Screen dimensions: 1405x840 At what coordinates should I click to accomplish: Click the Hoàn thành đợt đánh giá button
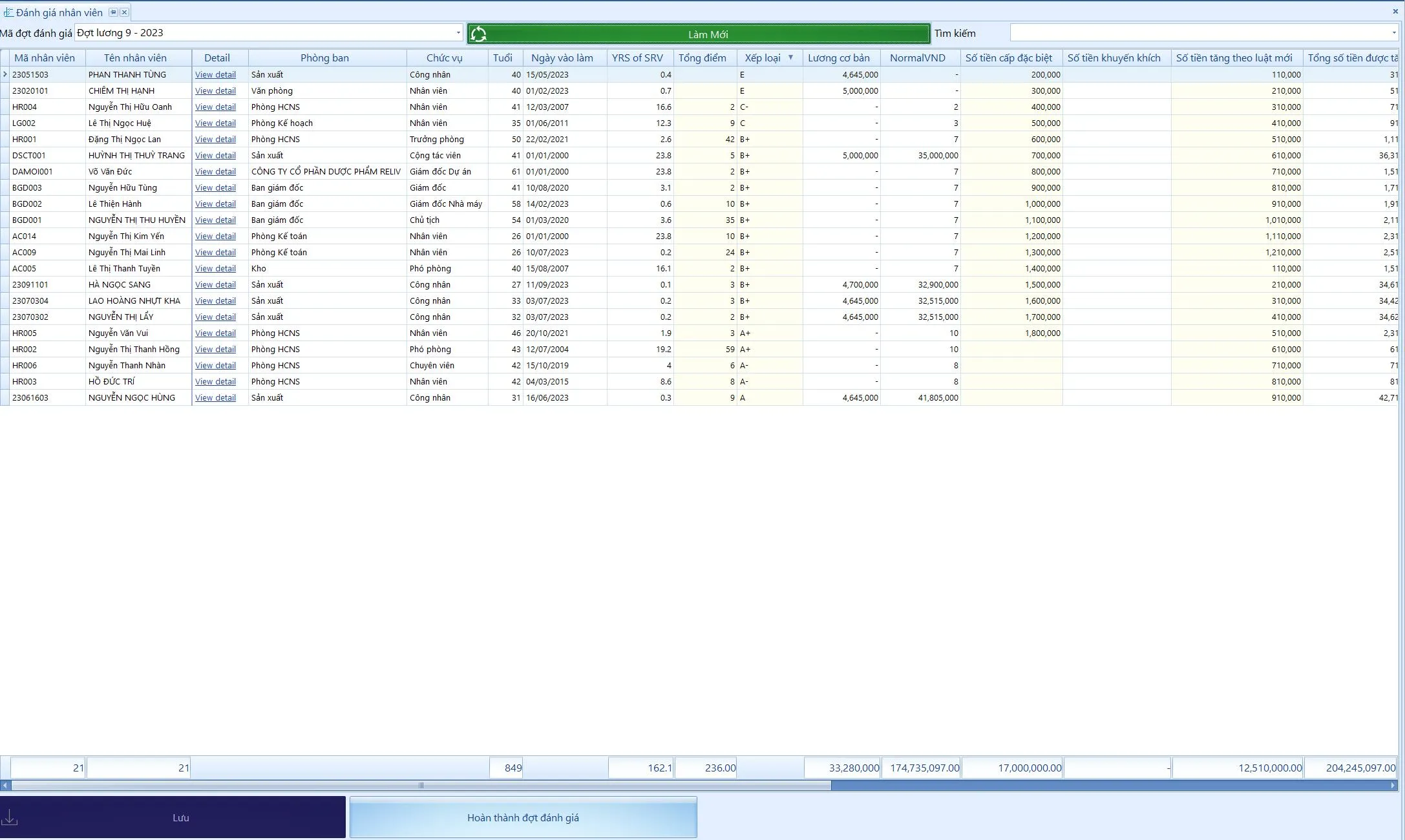click(523, 817)
